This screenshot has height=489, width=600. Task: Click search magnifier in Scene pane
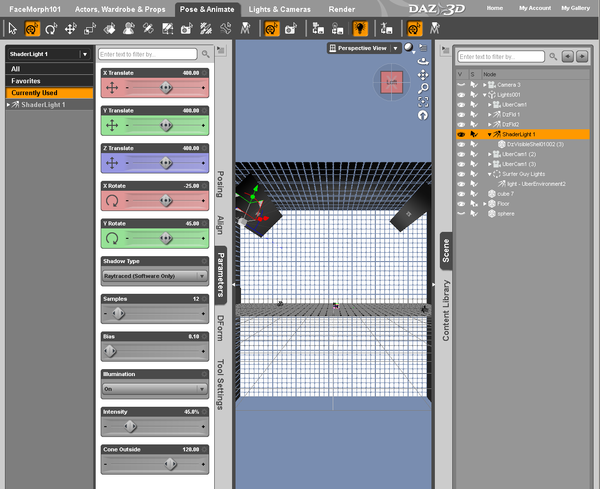pos(553,57)
